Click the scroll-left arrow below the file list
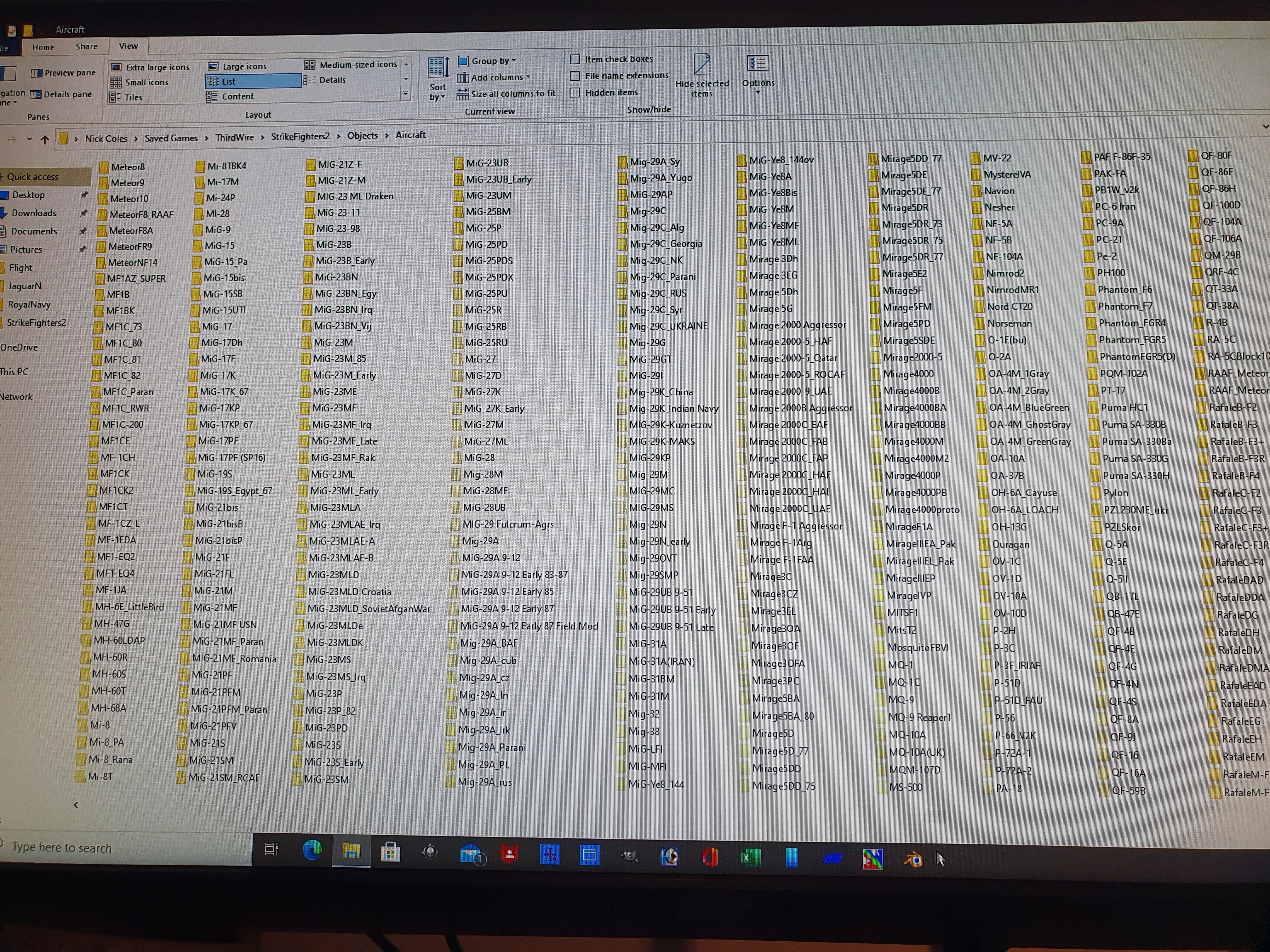 (76, 805)
